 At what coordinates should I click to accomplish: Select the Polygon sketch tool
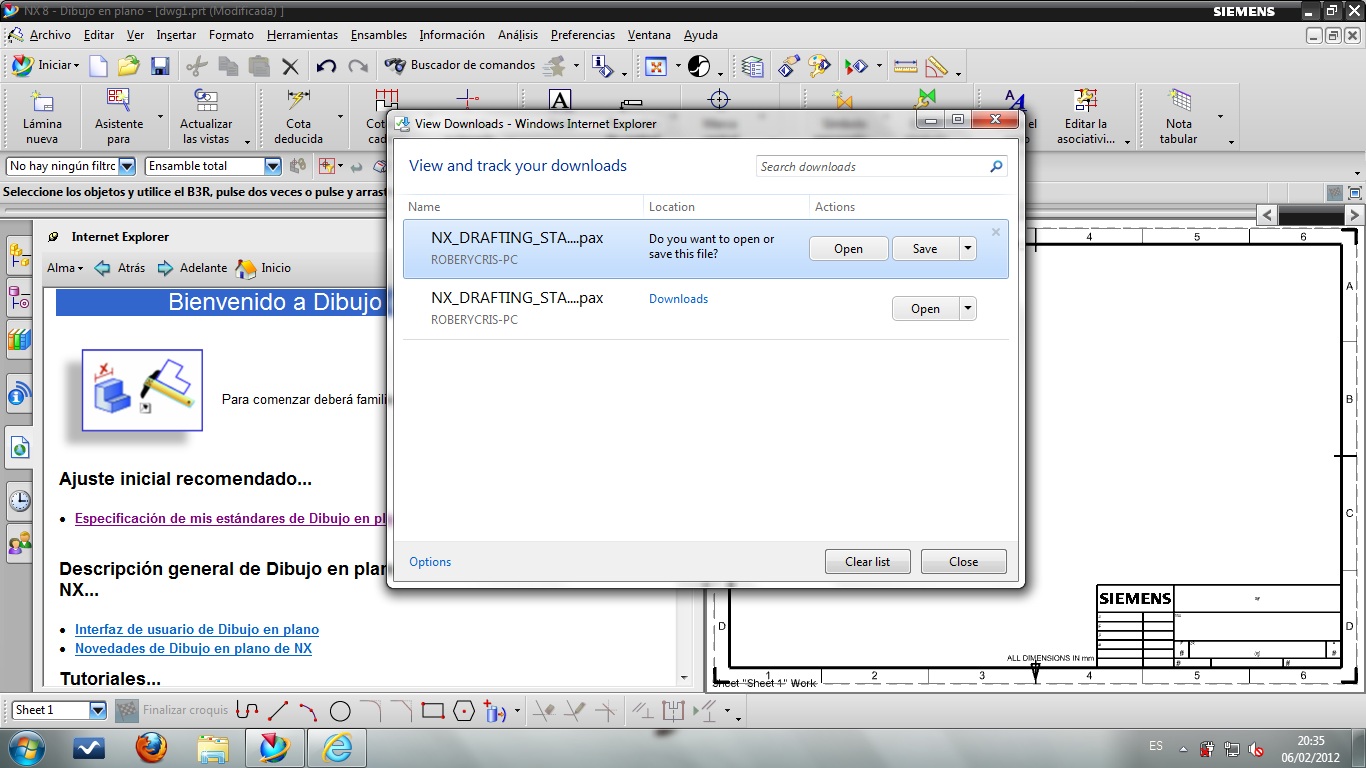point(463,711)
